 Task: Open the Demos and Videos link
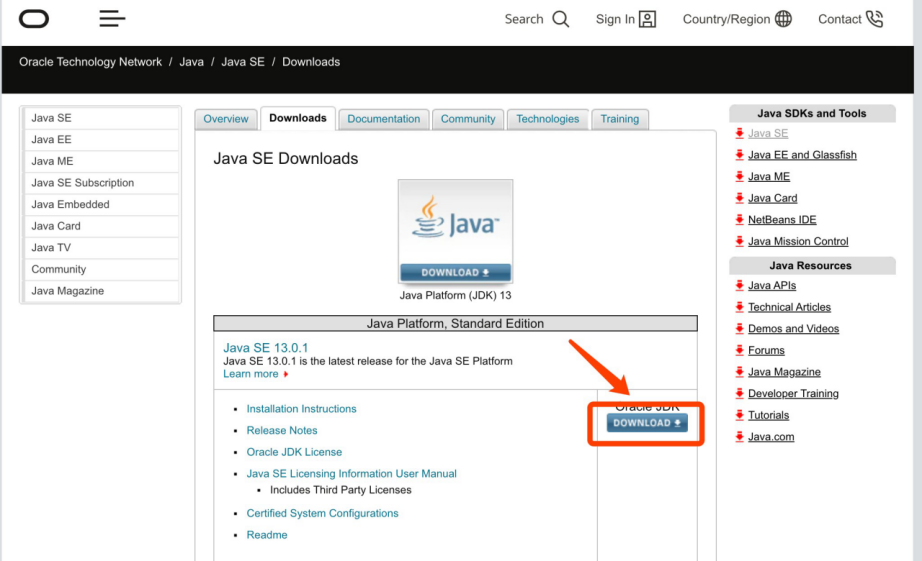pyautogui.click(x=793, y=329)
